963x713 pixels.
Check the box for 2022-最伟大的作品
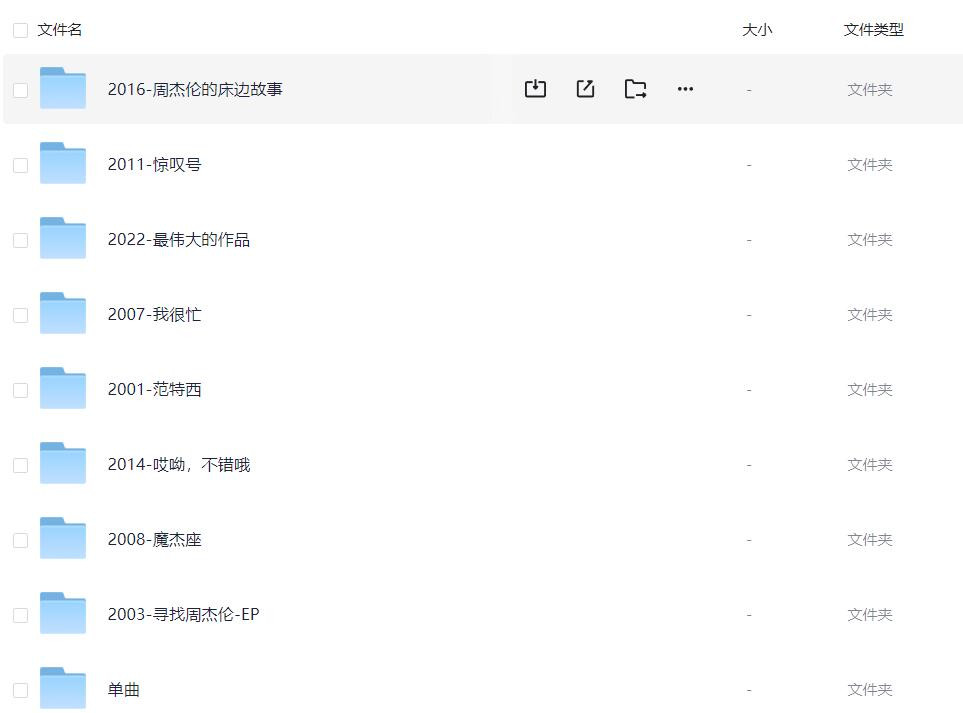point(20,240)
